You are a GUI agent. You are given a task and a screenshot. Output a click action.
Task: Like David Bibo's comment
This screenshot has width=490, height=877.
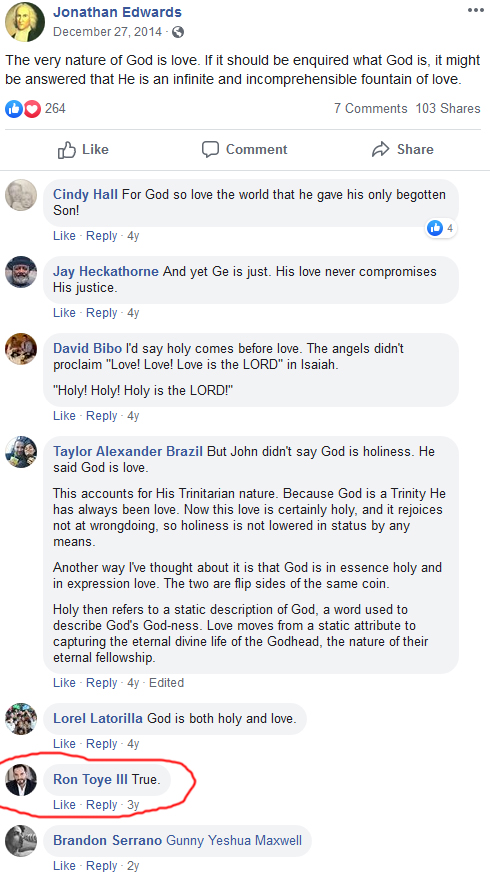[64, 416]
